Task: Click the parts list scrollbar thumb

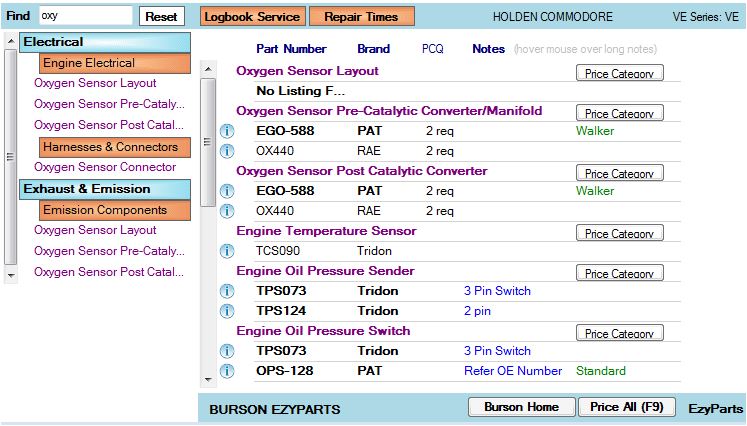Action: click(208, 142)
